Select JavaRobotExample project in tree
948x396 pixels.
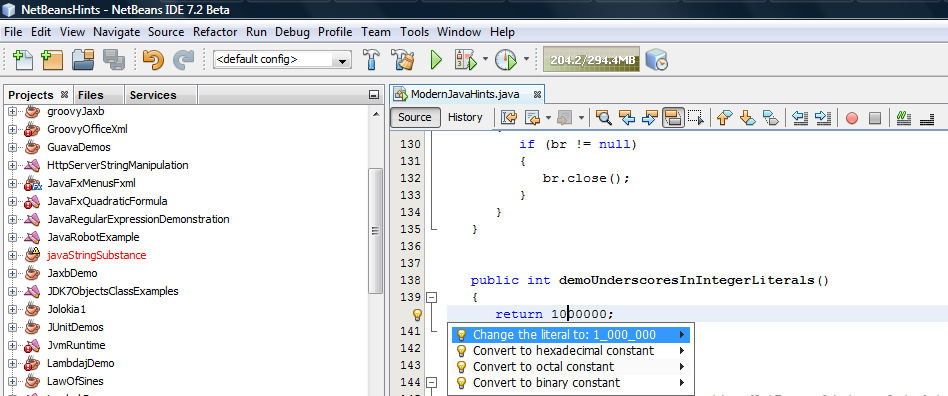(93, 237)
